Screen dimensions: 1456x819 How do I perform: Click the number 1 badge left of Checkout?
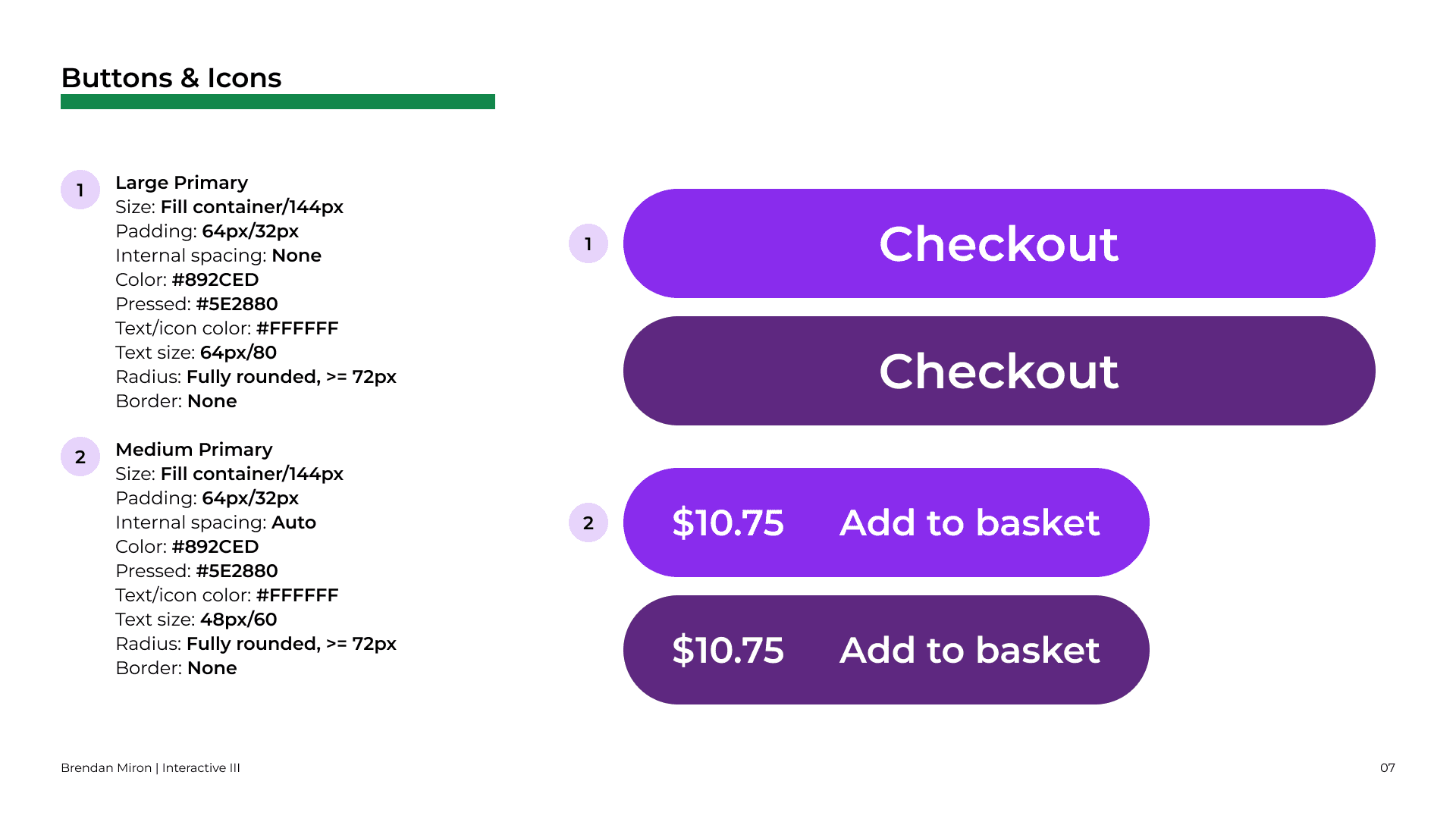pos(588,243)
